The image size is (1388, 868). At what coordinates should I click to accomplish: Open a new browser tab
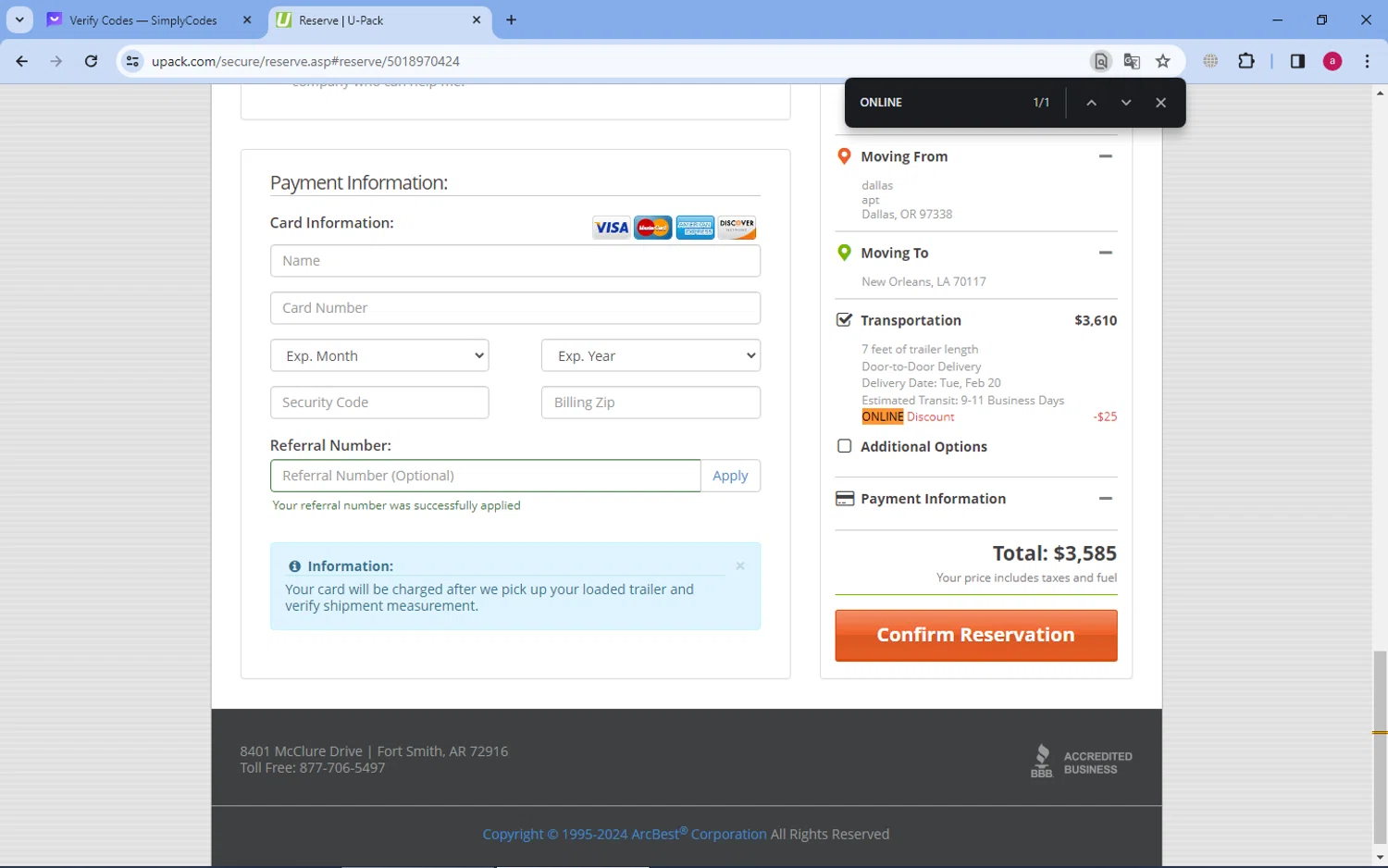[511, 19]
